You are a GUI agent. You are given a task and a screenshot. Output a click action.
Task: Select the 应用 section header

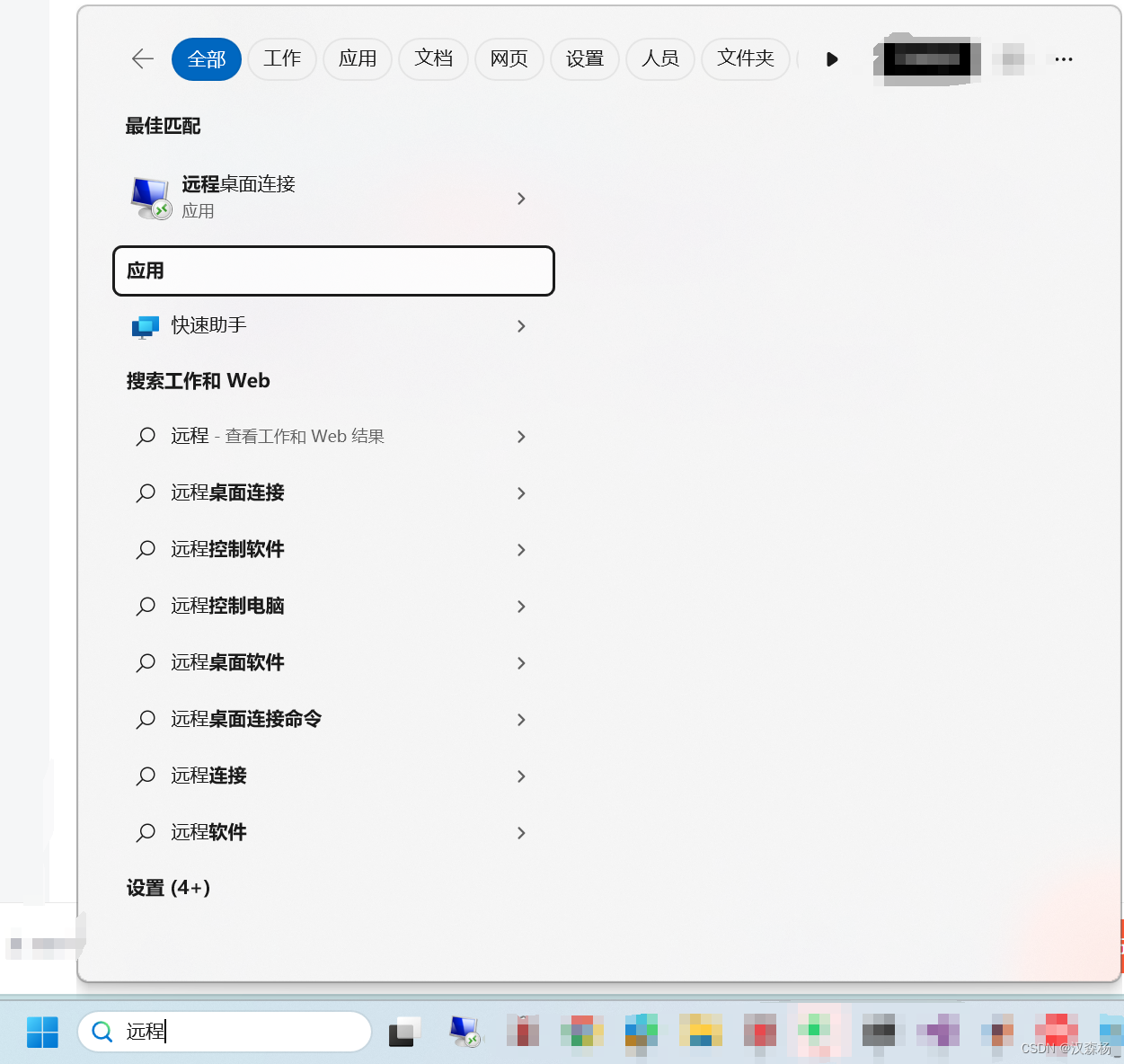[x=333, y=270]
